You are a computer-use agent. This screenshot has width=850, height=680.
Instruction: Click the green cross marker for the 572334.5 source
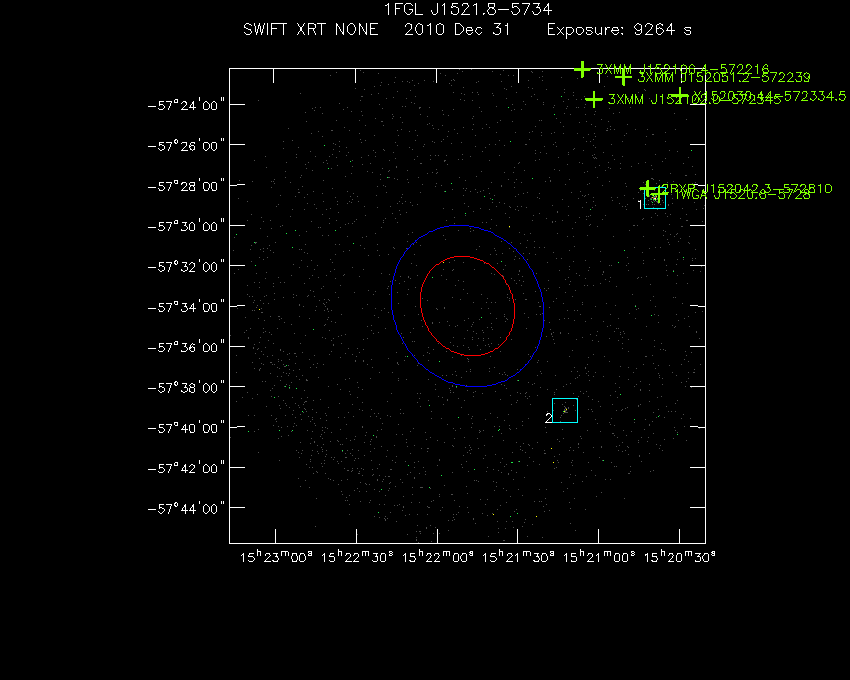pos(681,96)
